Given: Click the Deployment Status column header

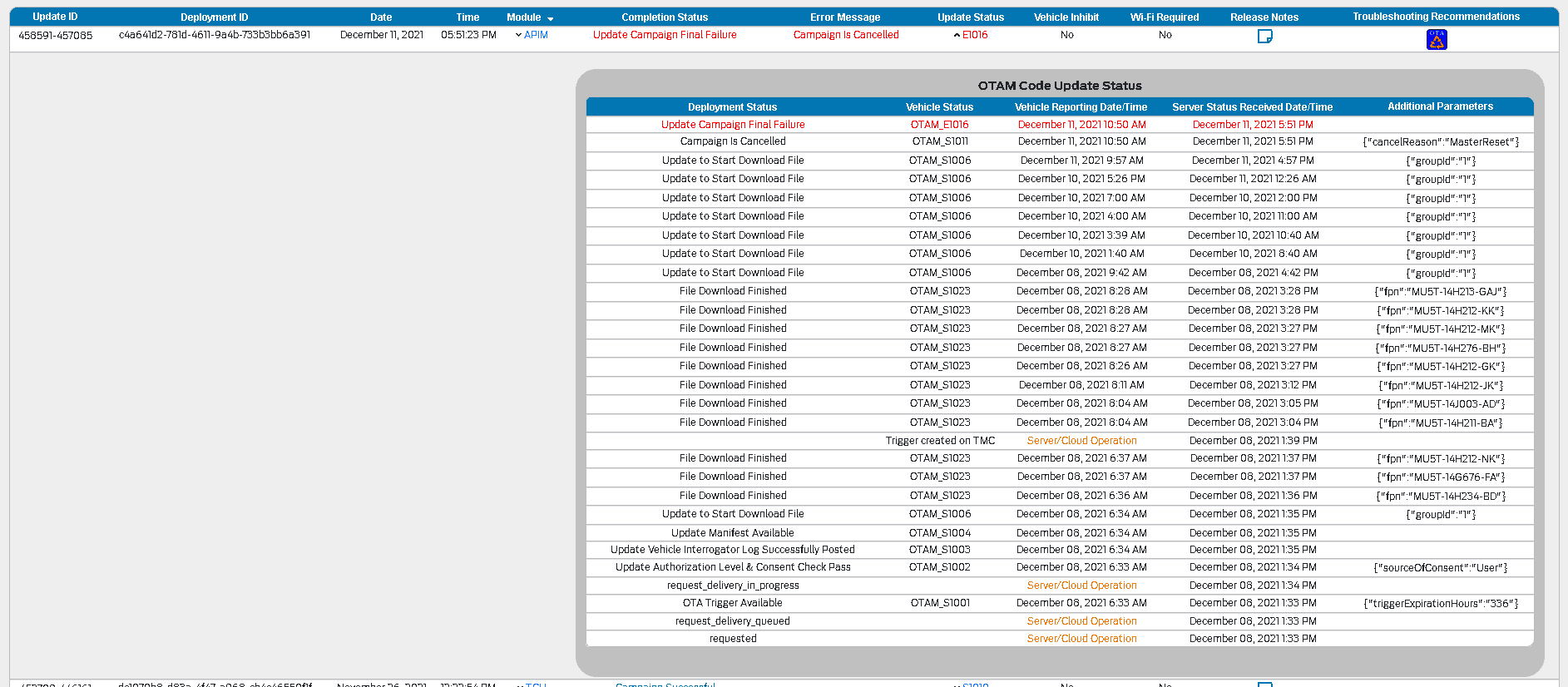Looking at the screenshot, I should click(732, 107).
